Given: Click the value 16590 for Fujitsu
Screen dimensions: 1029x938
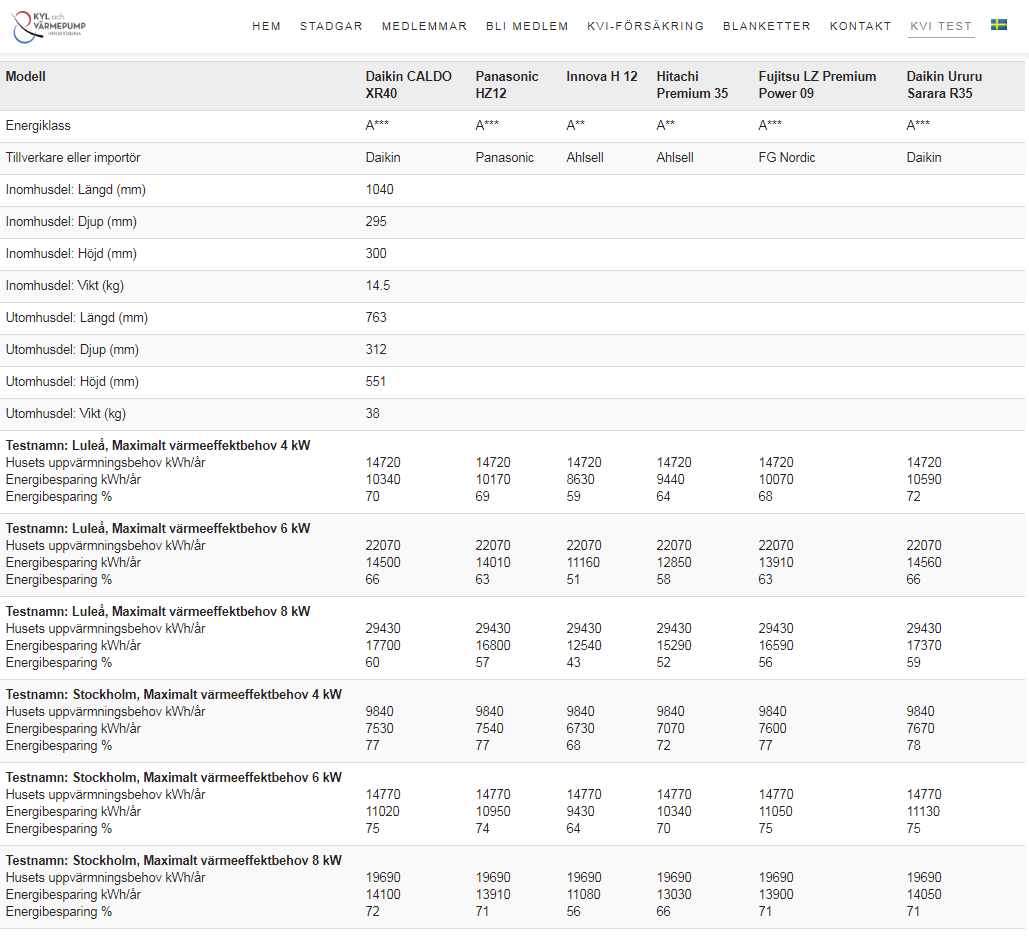Looking at the screenshot, I should (x=776, y=646).
